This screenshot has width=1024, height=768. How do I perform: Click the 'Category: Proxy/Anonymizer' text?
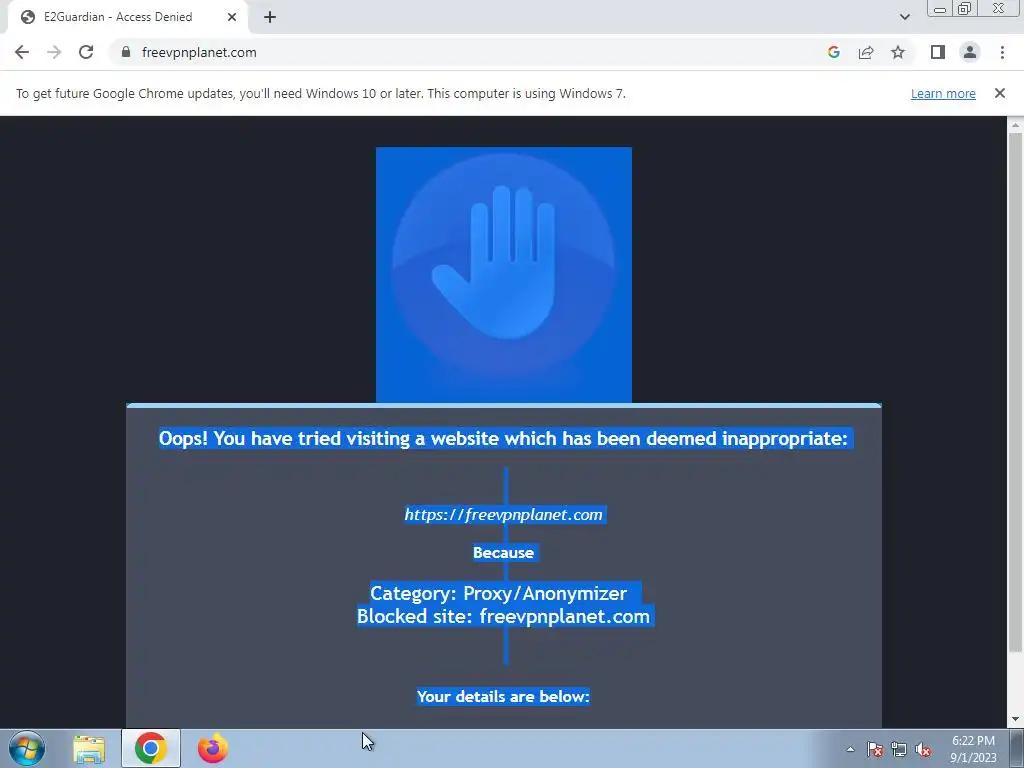[x=498, y=593]
